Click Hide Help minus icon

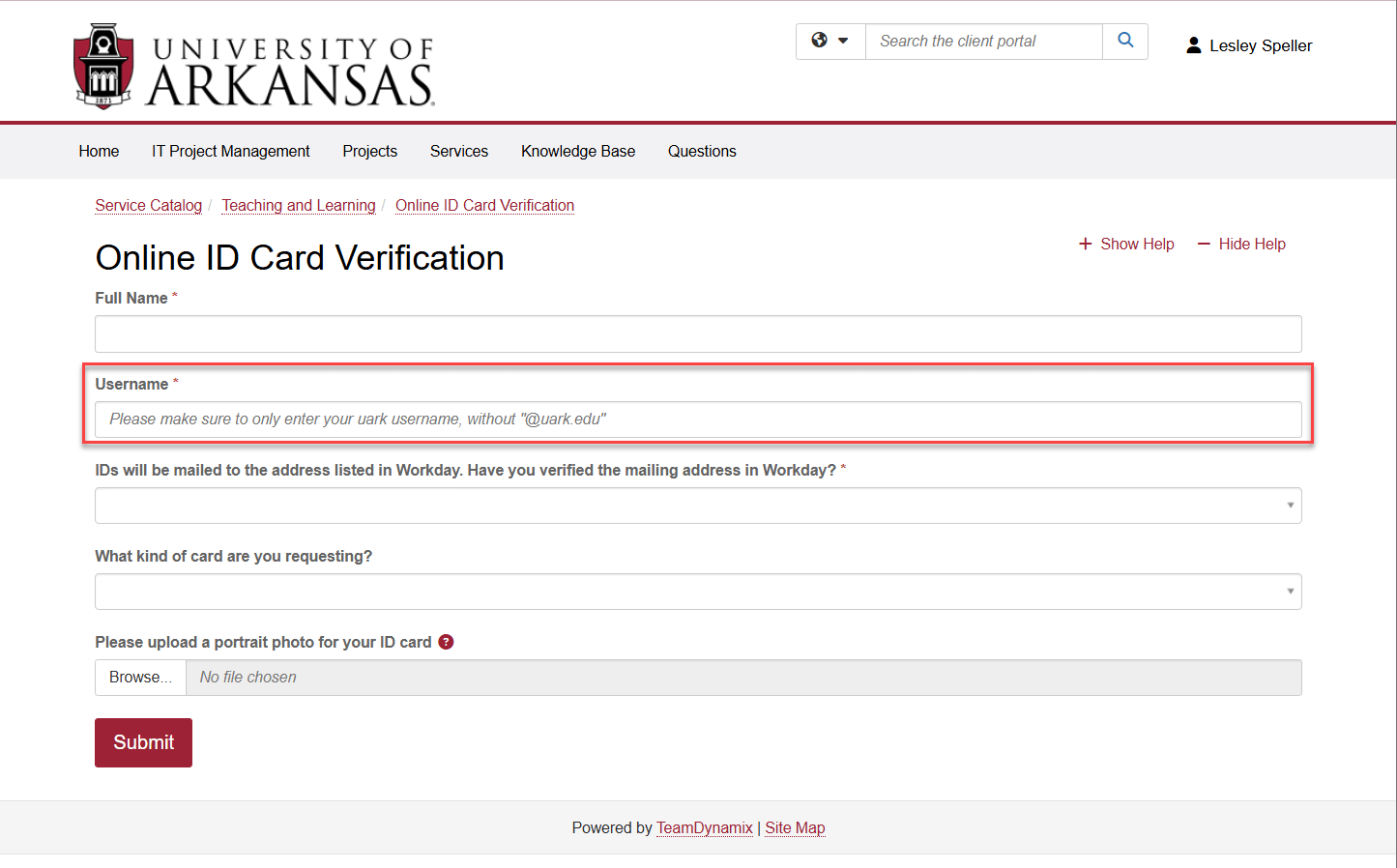tap(1204, 244)
